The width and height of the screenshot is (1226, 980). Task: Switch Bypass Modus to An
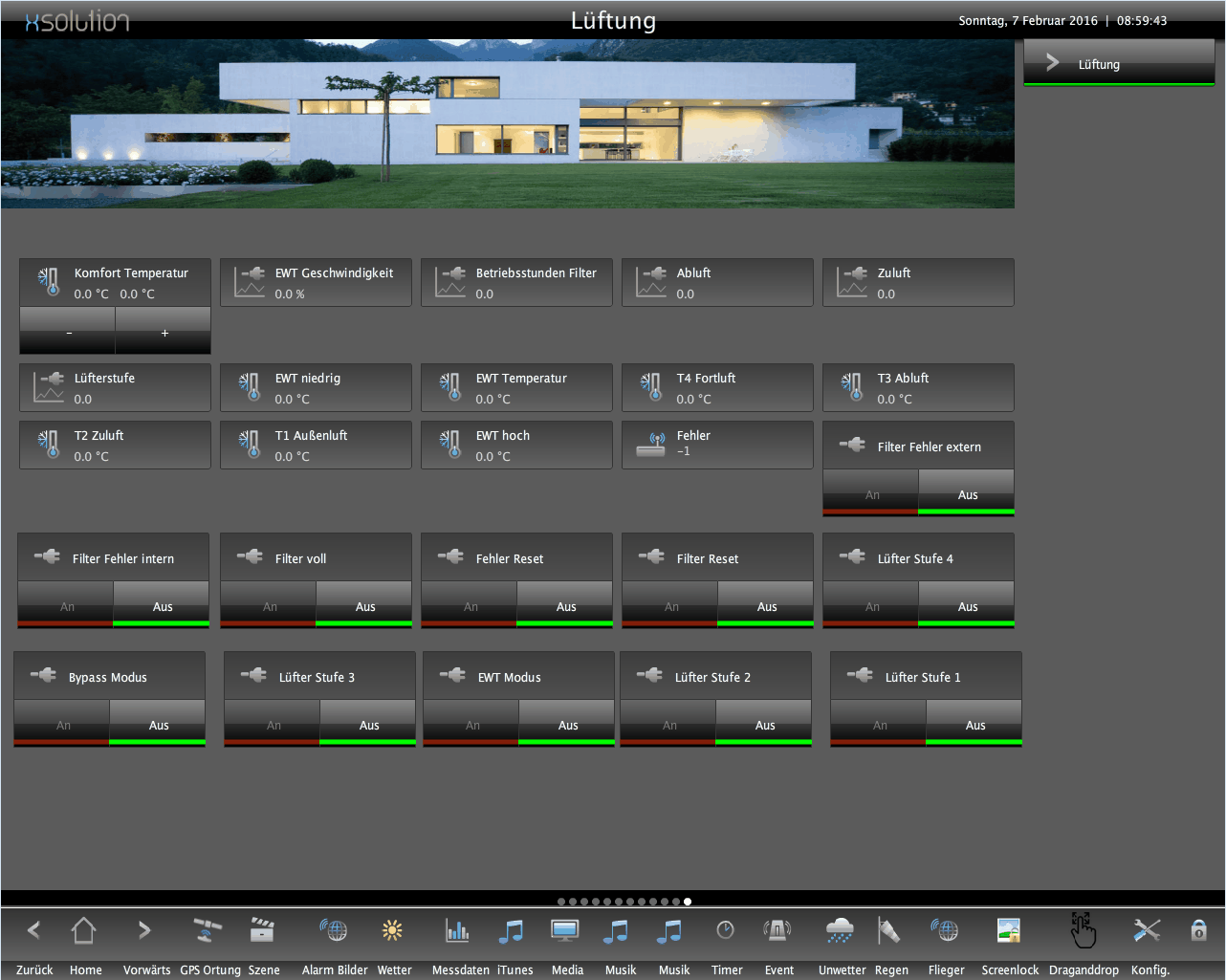pyautogui.click(x=61, y=724)
